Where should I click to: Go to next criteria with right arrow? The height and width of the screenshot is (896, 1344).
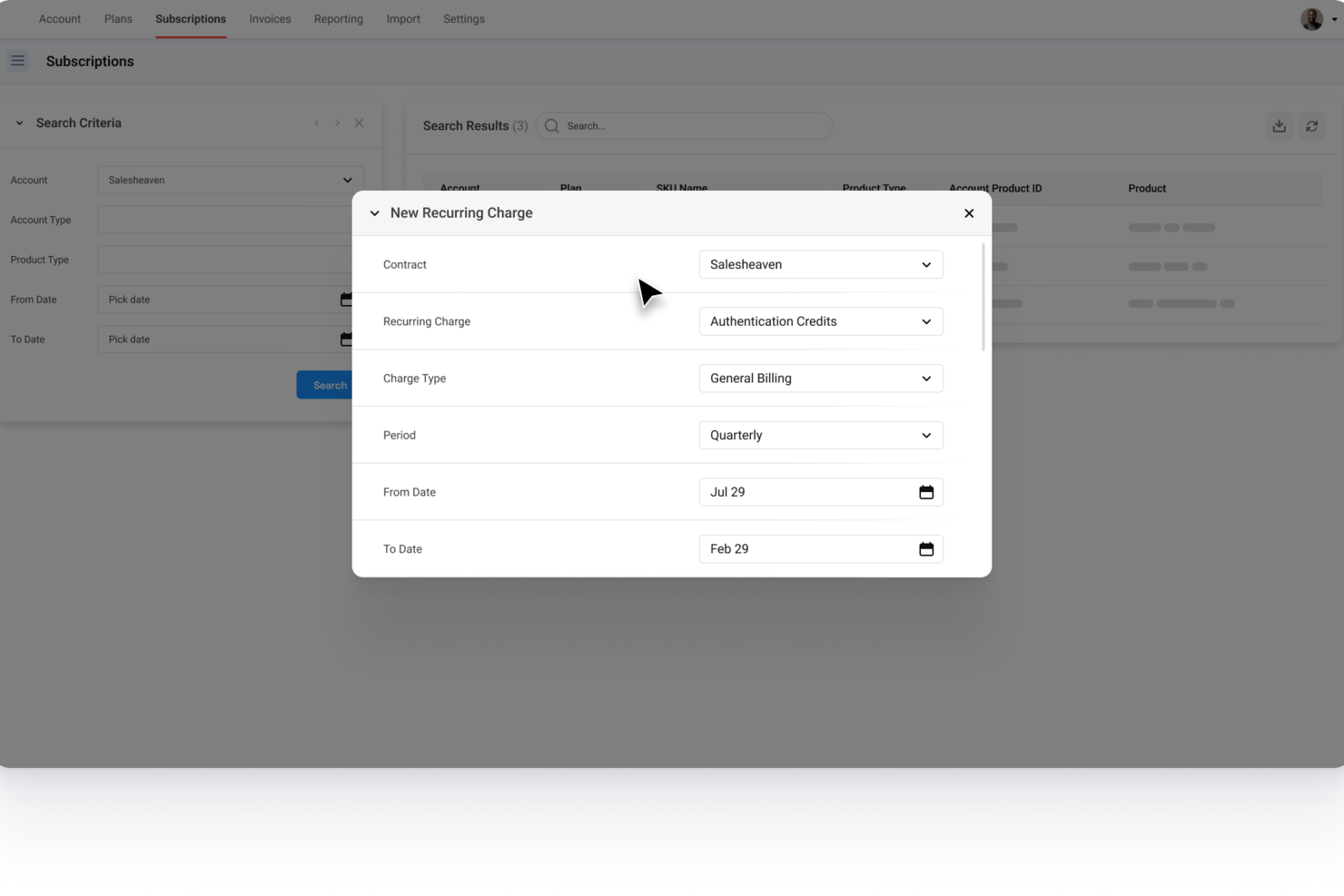[x=337, y=123]
